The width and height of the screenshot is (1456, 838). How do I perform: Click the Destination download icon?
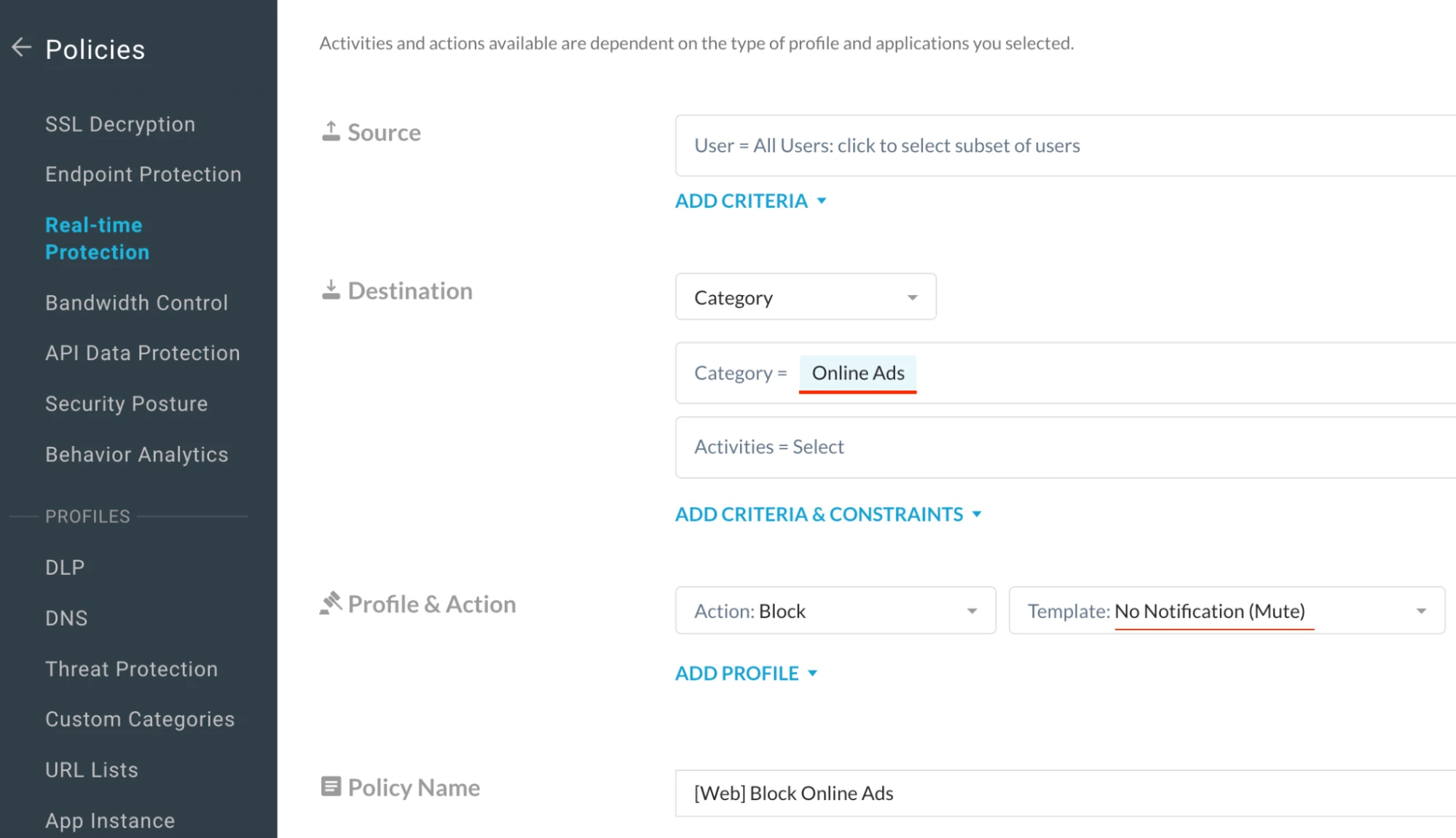331,290
